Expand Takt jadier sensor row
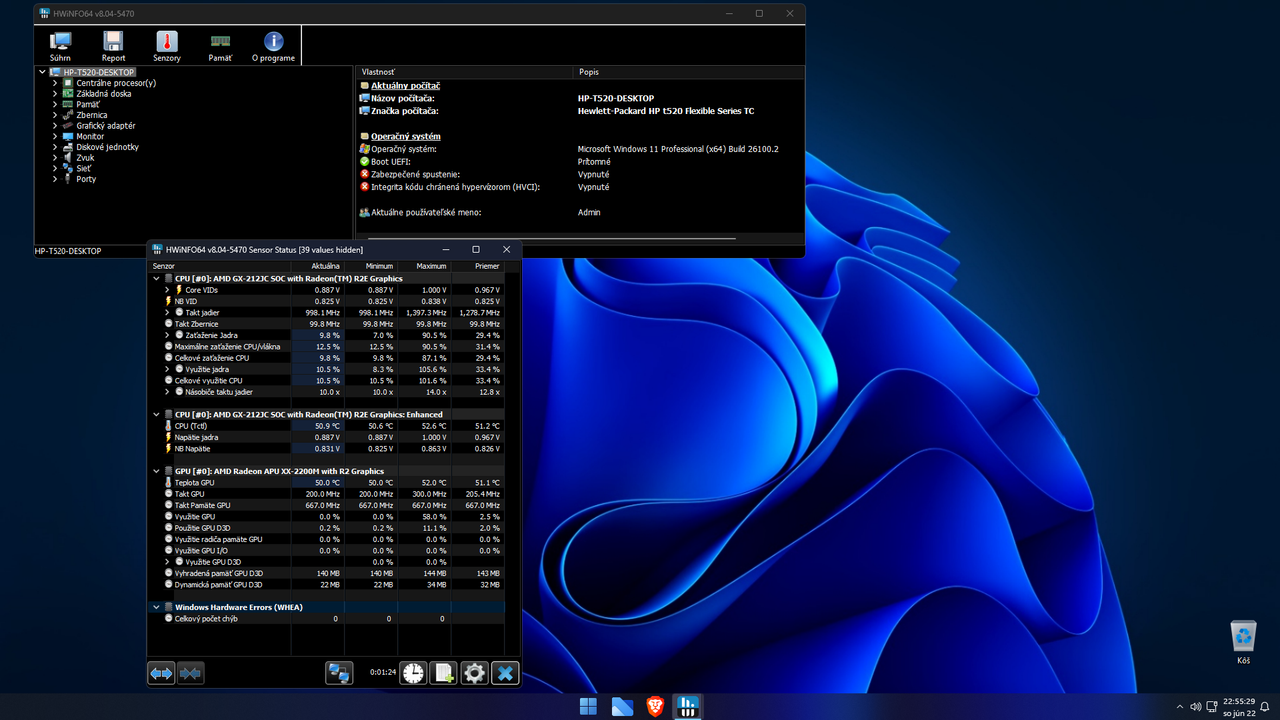Screen dimensions: 1280x720 [x=167, y=313]
